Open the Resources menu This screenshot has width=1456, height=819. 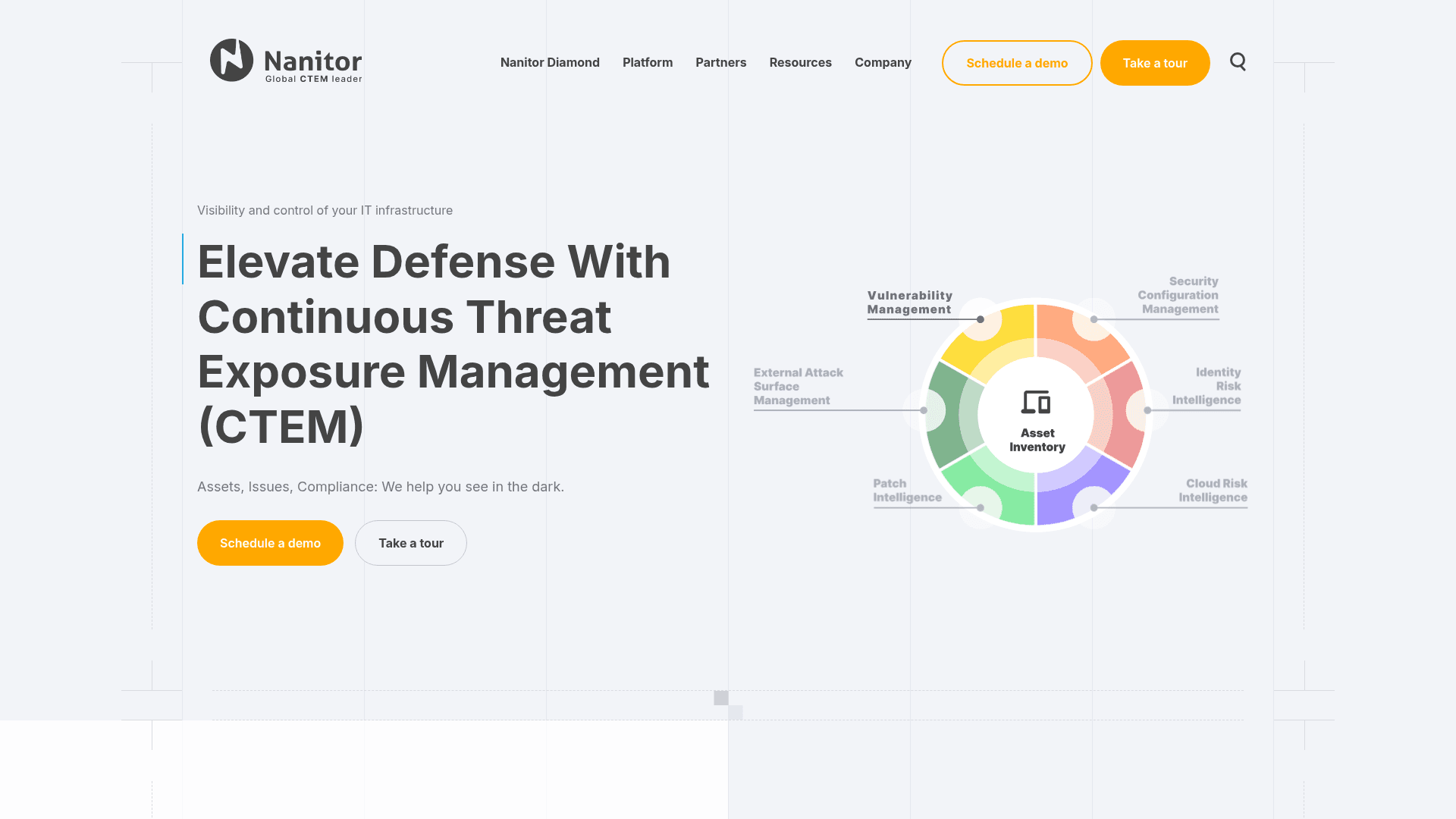click(801, 62)
